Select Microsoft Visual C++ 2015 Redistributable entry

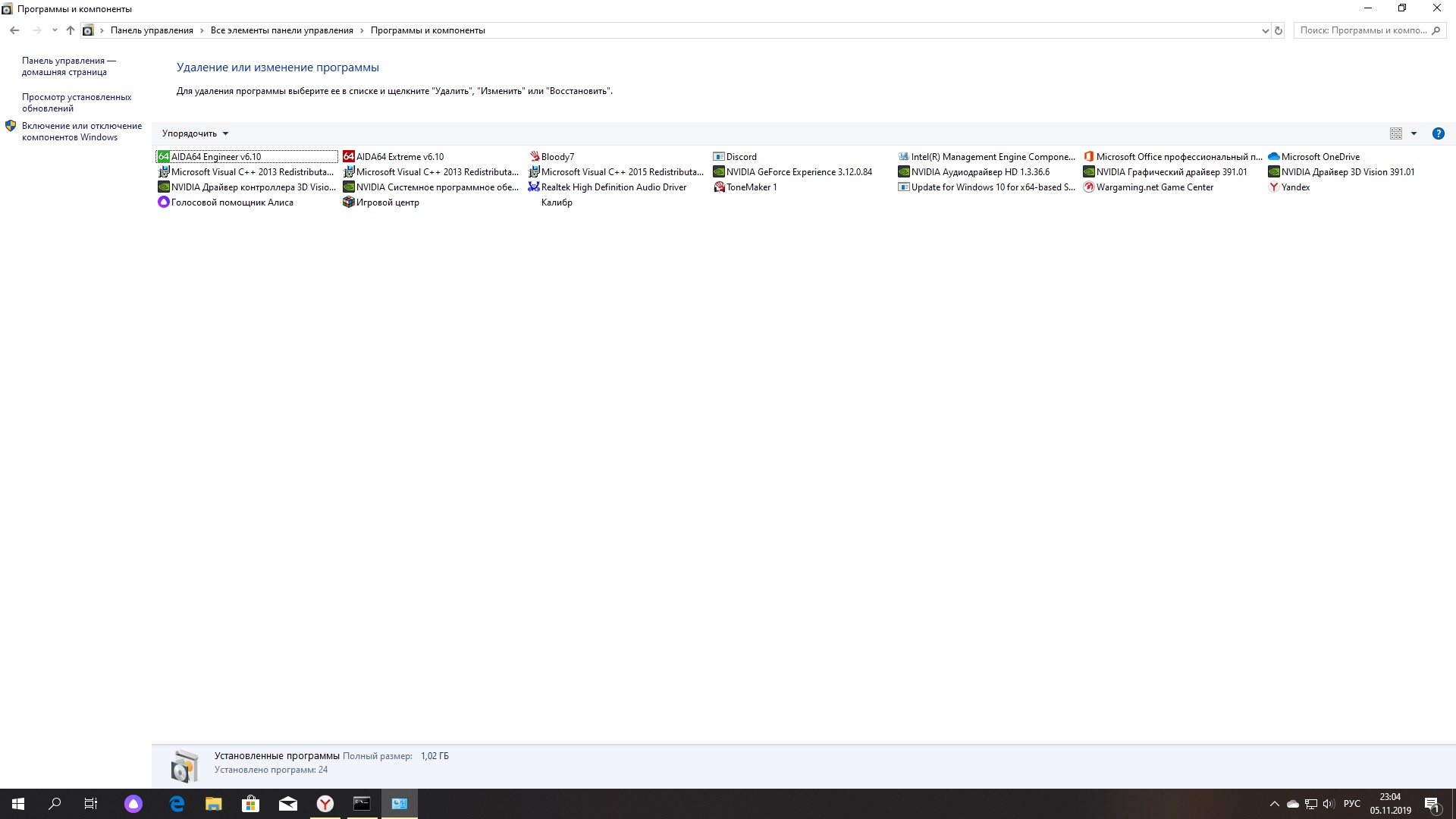pyautogui.click(x=617, y=172)
